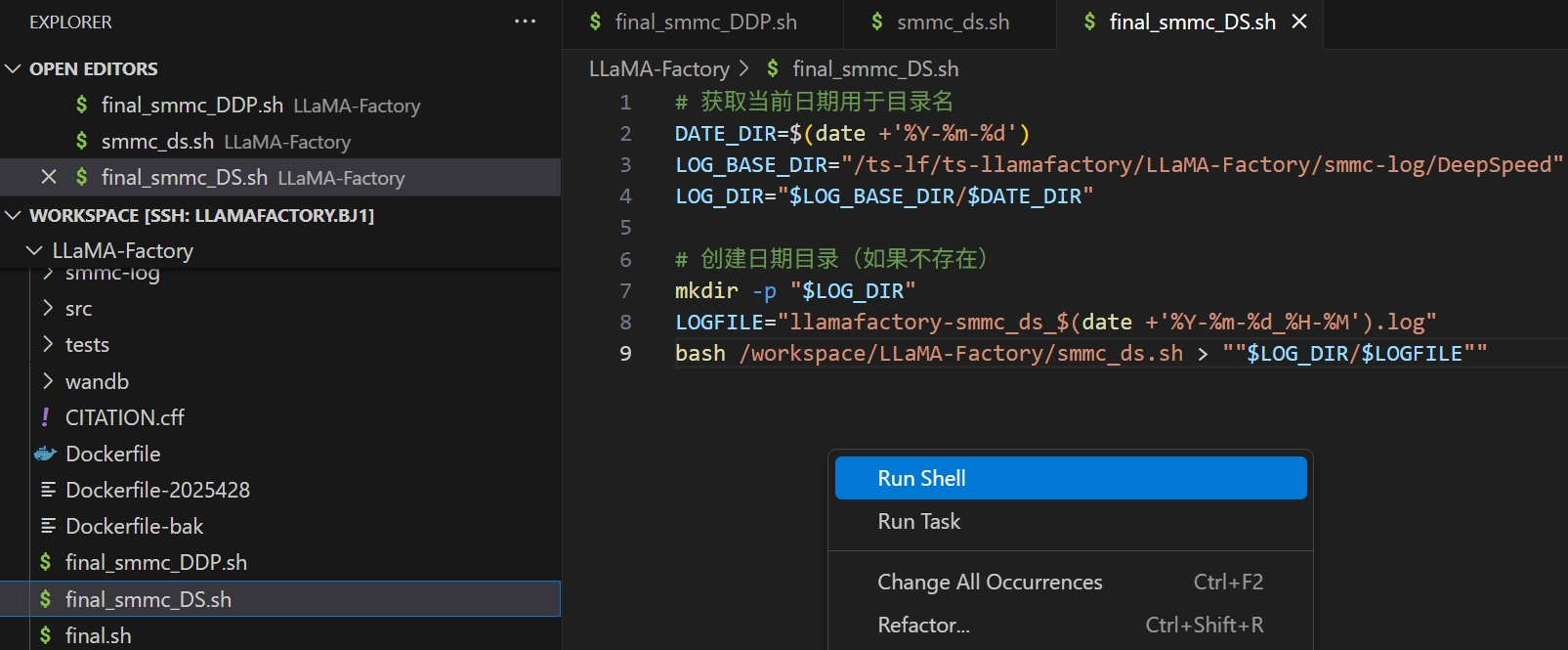Image resolution: width=1568 pixels, height=650 pixels.
Task: Click LLaMA-Factory in the breadcrumb
Action: pos(658,68)
